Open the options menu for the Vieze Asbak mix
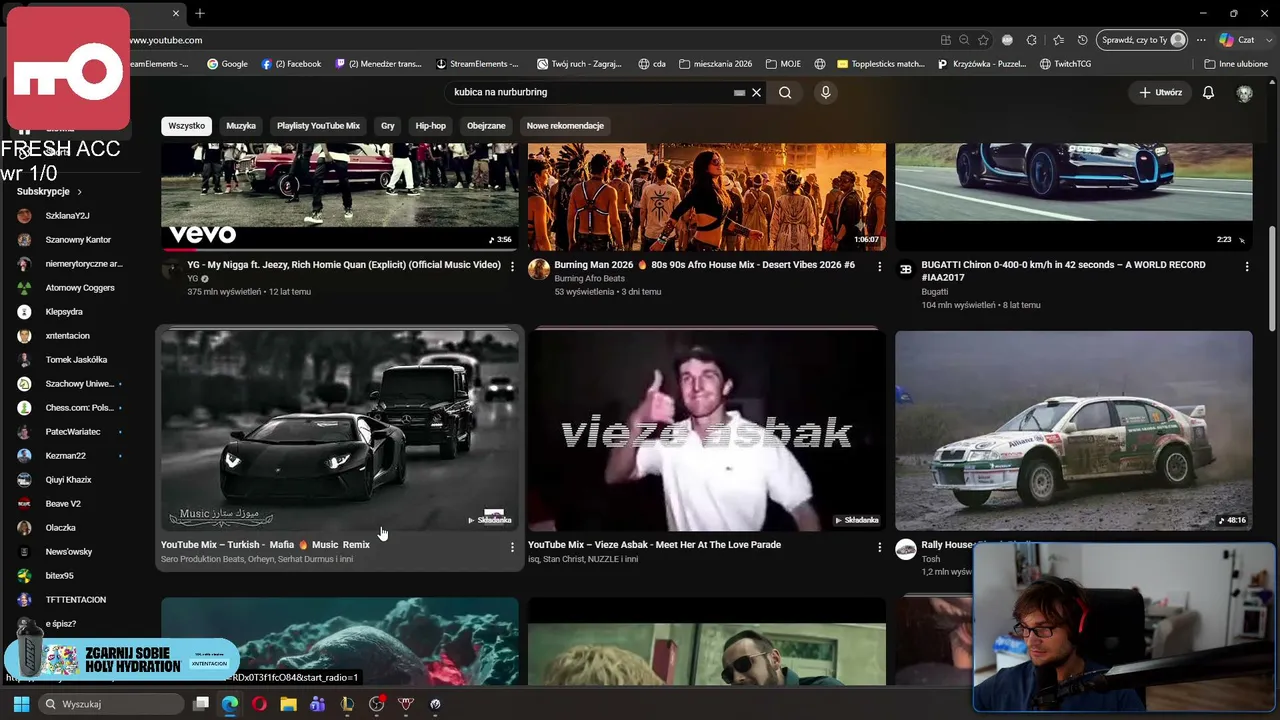The width and height of the screenshot is (1280, 720). (x=879, y=547)
